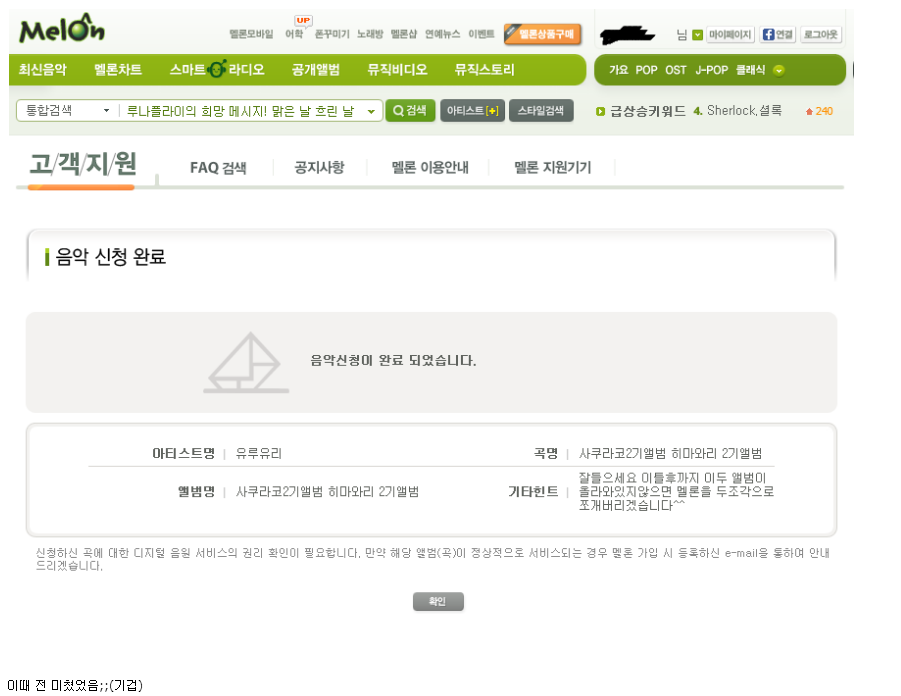Open the green user dropdown next to 님
The width and height of the screenshot is (901, 696).
point(697,35)
